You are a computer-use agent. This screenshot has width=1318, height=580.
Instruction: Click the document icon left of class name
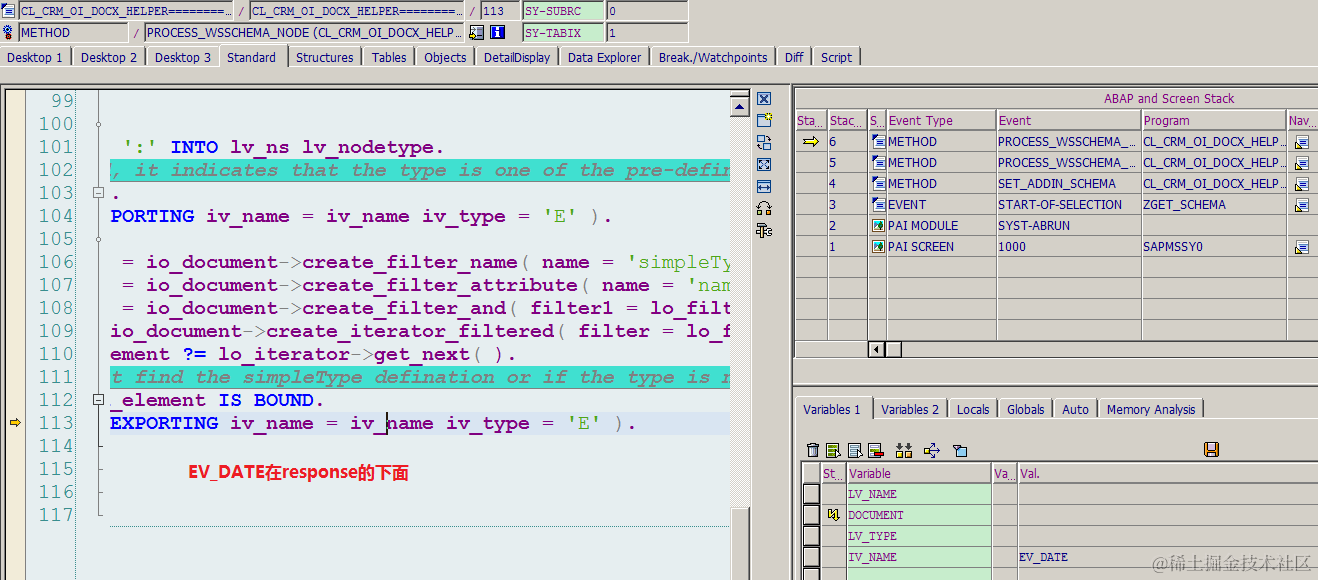coord(9,11)
